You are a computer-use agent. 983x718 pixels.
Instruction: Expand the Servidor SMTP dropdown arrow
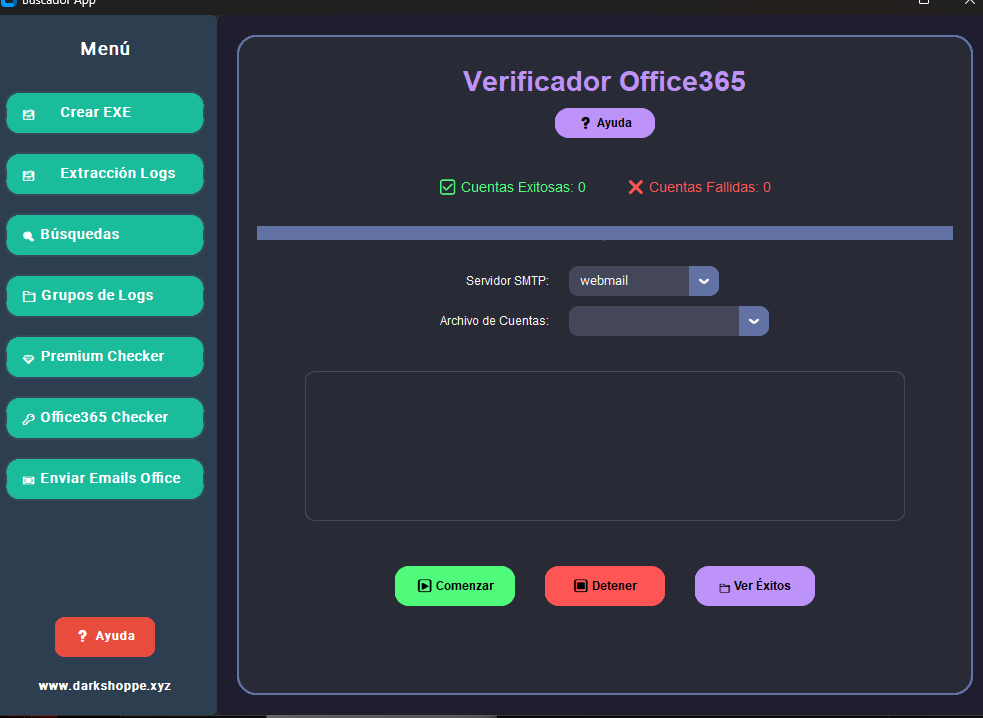click(704, 281)
